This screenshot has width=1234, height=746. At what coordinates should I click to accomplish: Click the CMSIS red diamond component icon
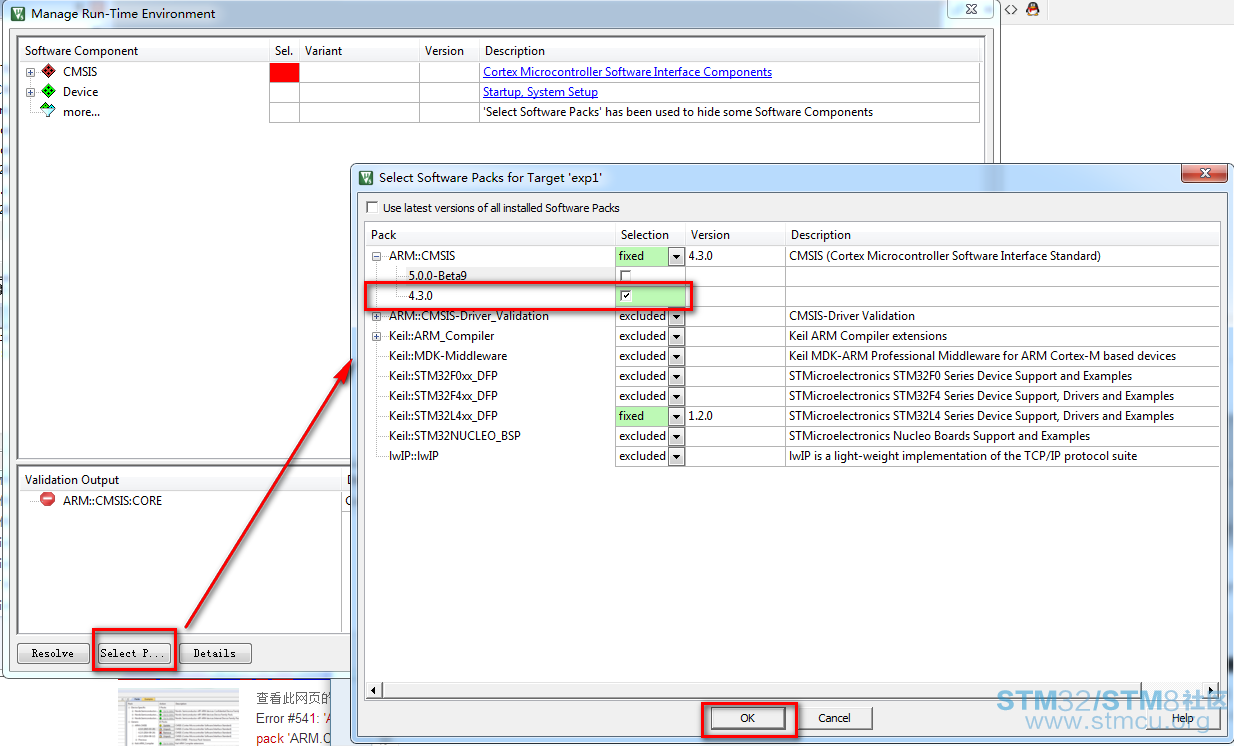click(48, 72)
